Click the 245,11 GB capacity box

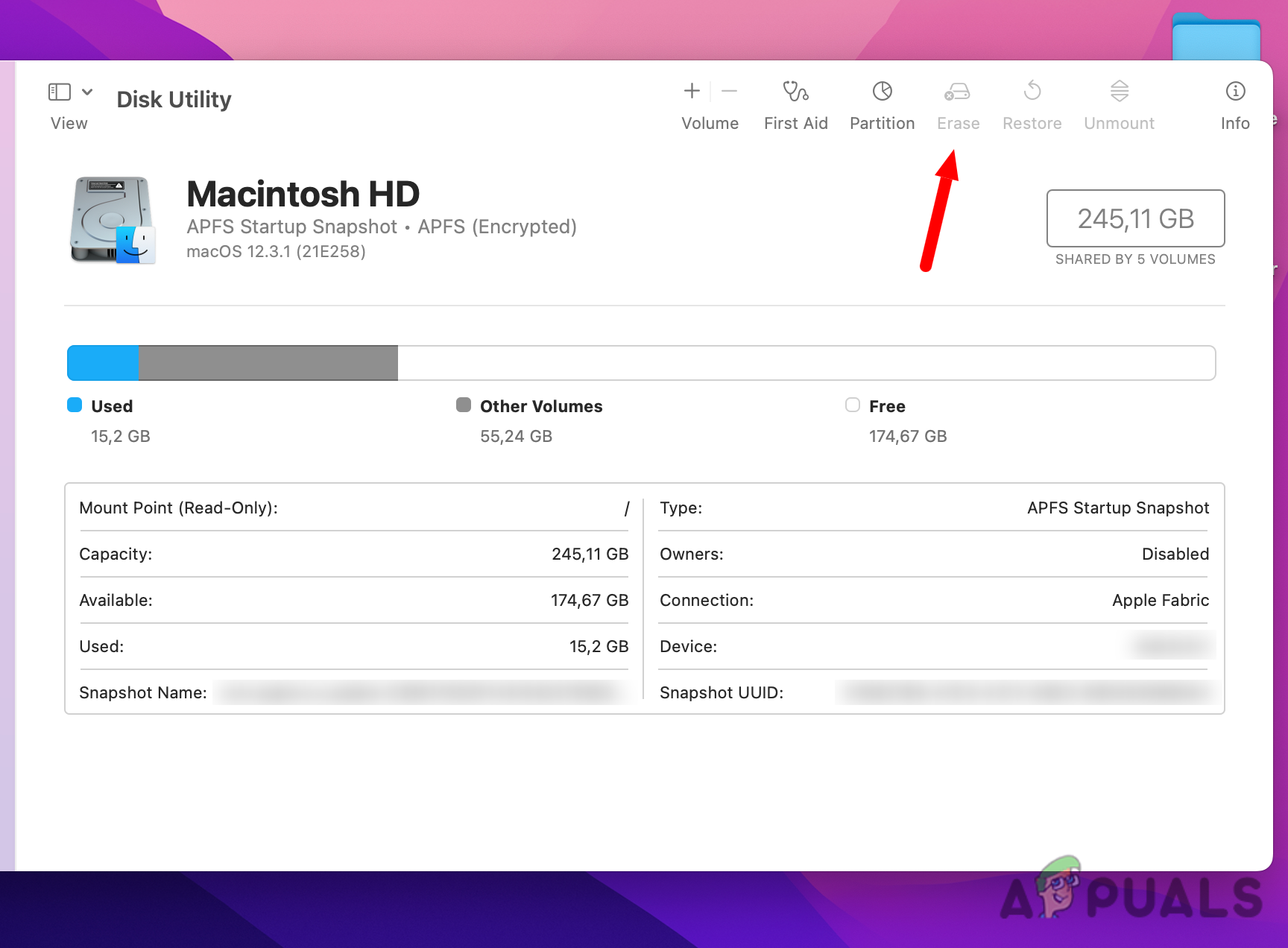[x=1136, y=218]
